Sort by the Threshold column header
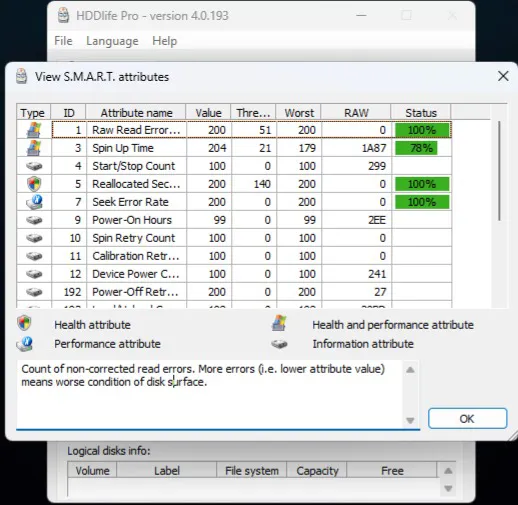This screenshot has width=518, height=505. click(253, 113)
